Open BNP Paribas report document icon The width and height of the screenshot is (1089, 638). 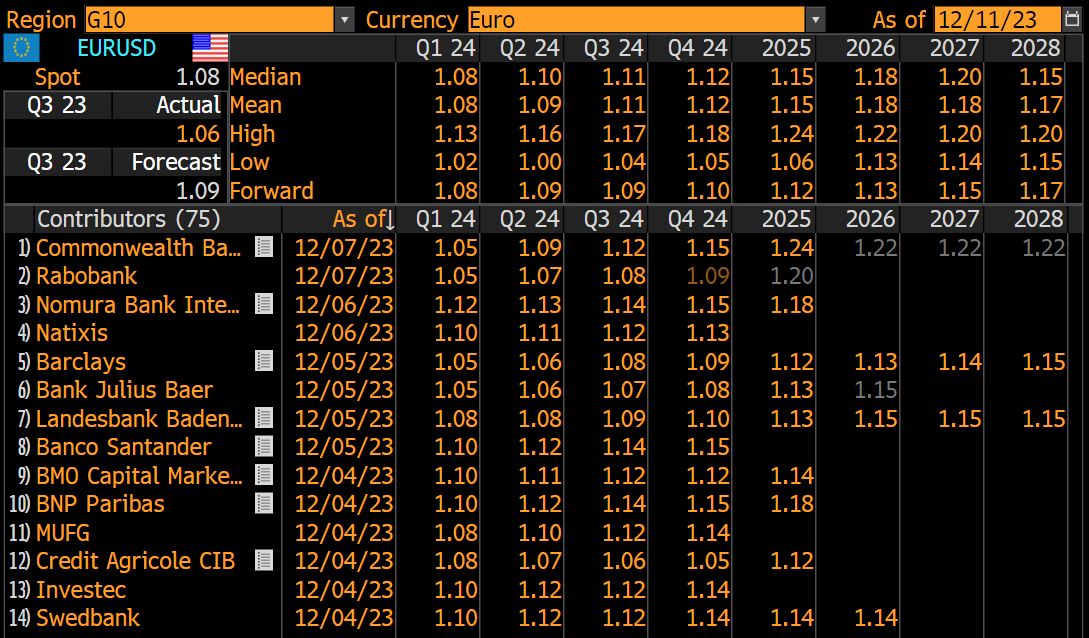(264, 503)
